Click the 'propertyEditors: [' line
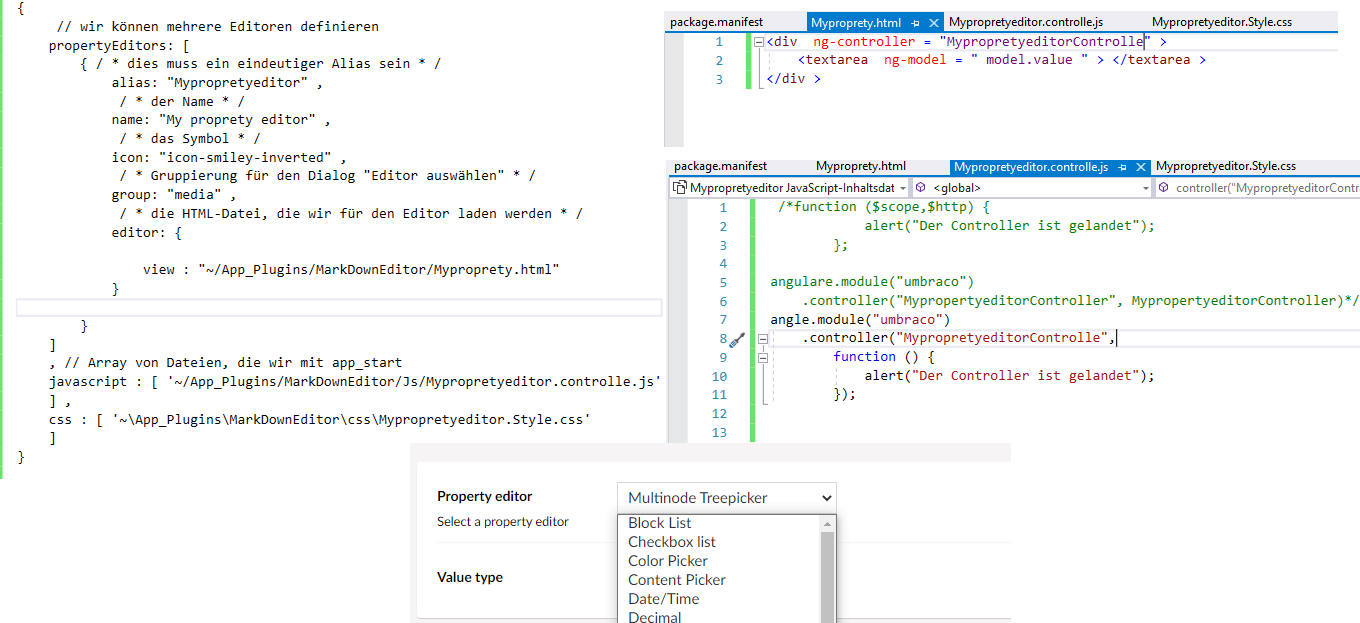This screenshot has width=1360, height=623. pyautogui.click(x=119, y=45)
